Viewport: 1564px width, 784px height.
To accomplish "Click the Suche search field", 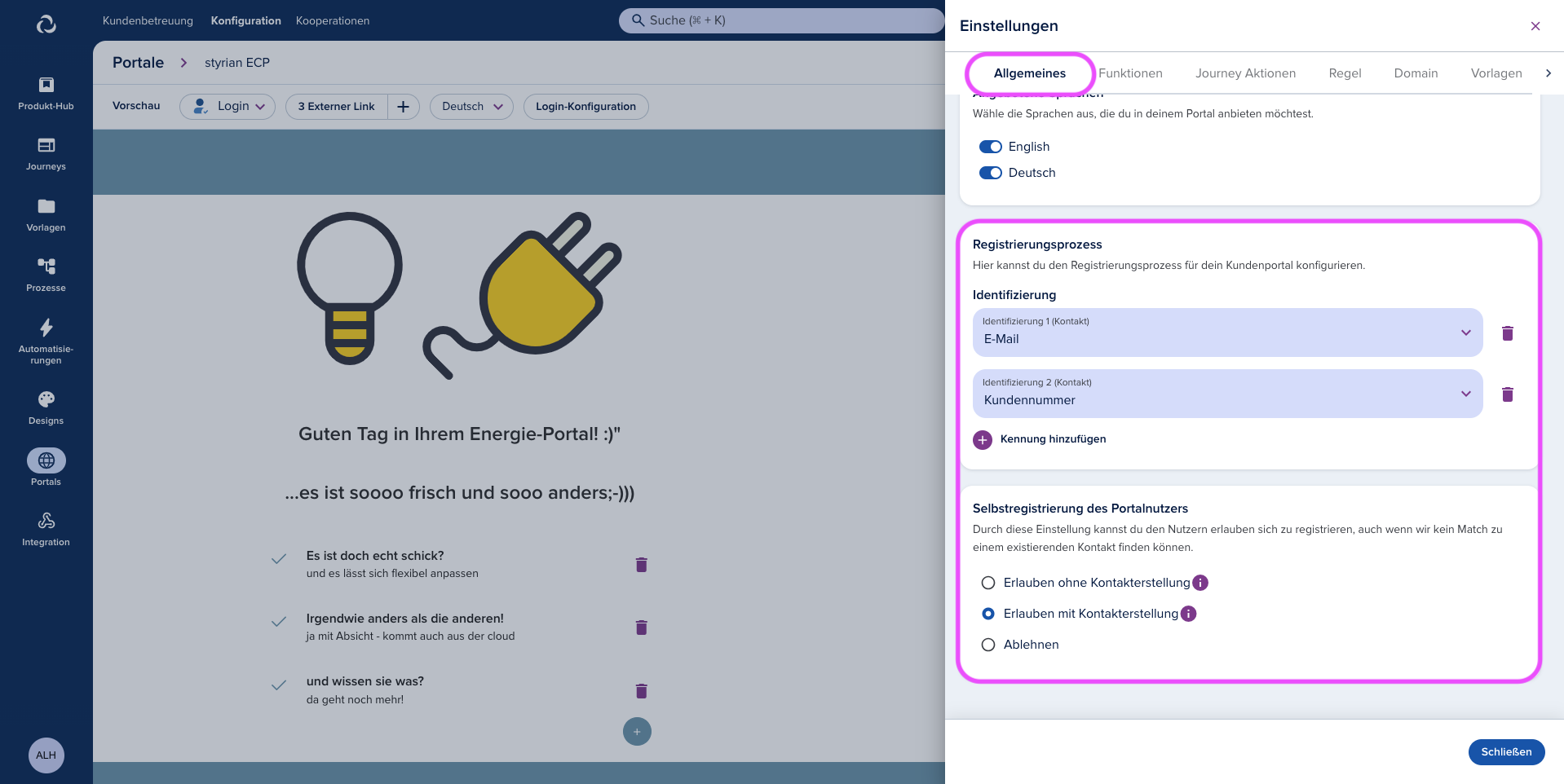I will 781,20.
